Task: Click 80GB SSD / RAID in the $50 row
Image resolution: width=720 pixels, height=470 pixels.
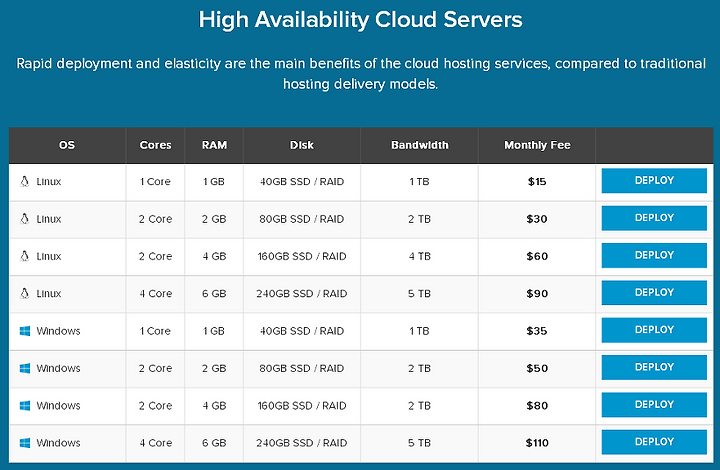Action: (302, 368)
